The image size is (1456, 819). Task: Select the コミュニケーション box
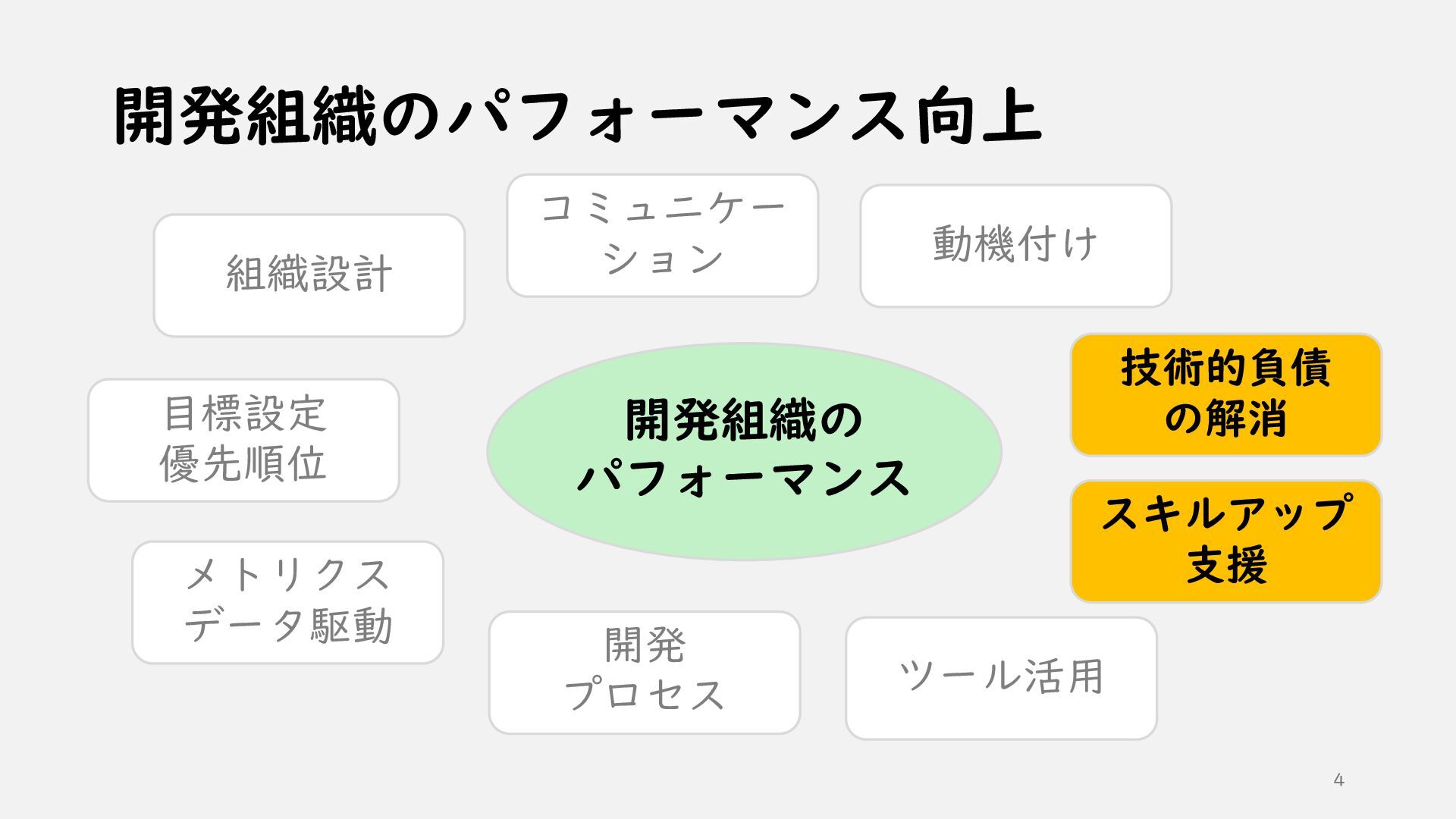click(x=663, y=236)
